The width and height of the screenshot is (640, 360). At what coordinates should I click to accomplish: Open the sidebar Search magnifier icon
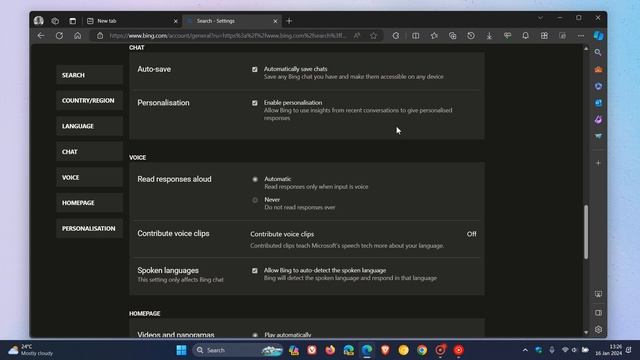point(598,53)
